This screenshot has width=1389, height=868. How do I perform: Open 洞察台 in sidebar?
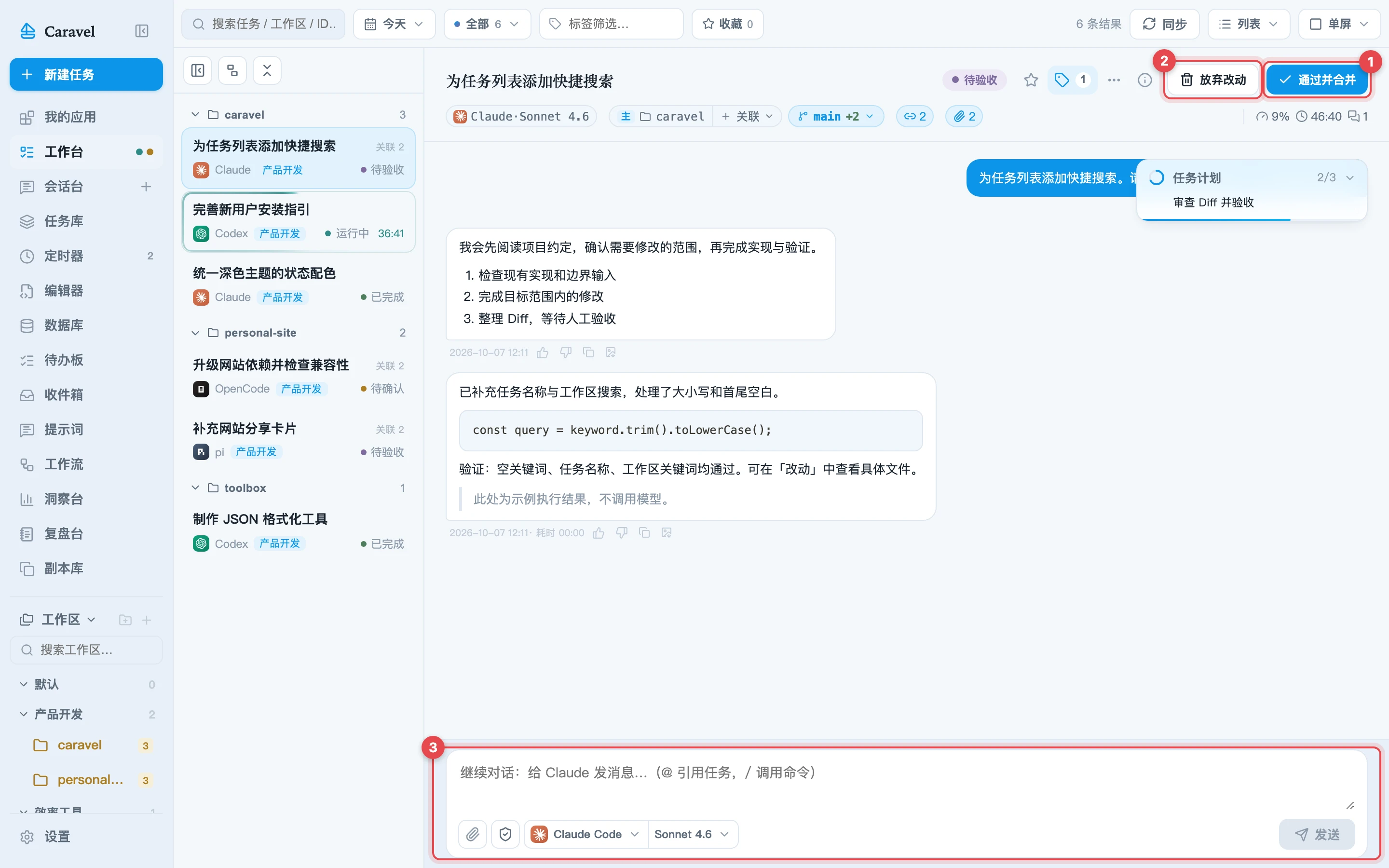click(x=86, y=499)
